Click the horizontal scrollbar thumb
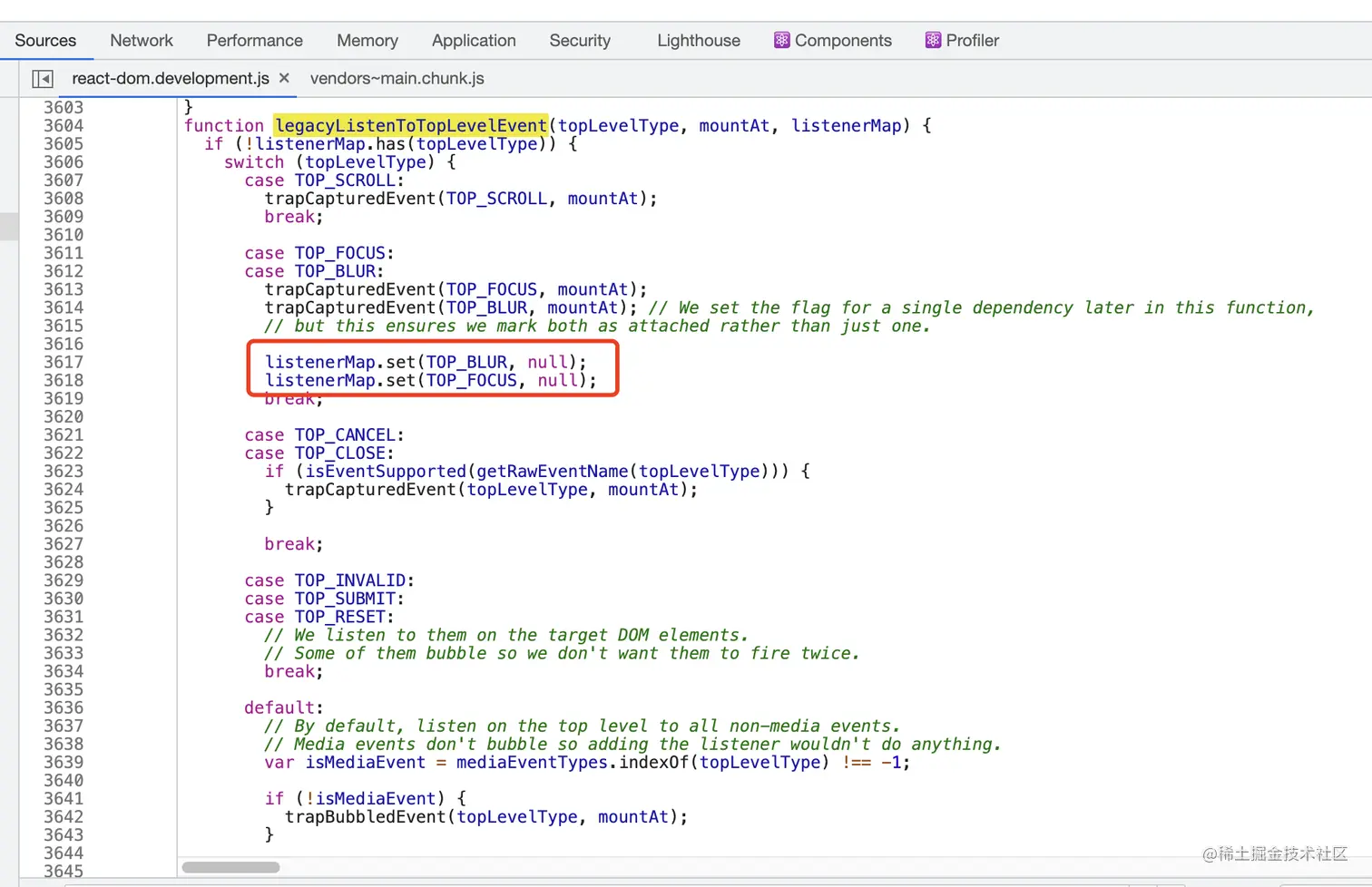Screen dimensions: 1372x887 click(230, 867)
